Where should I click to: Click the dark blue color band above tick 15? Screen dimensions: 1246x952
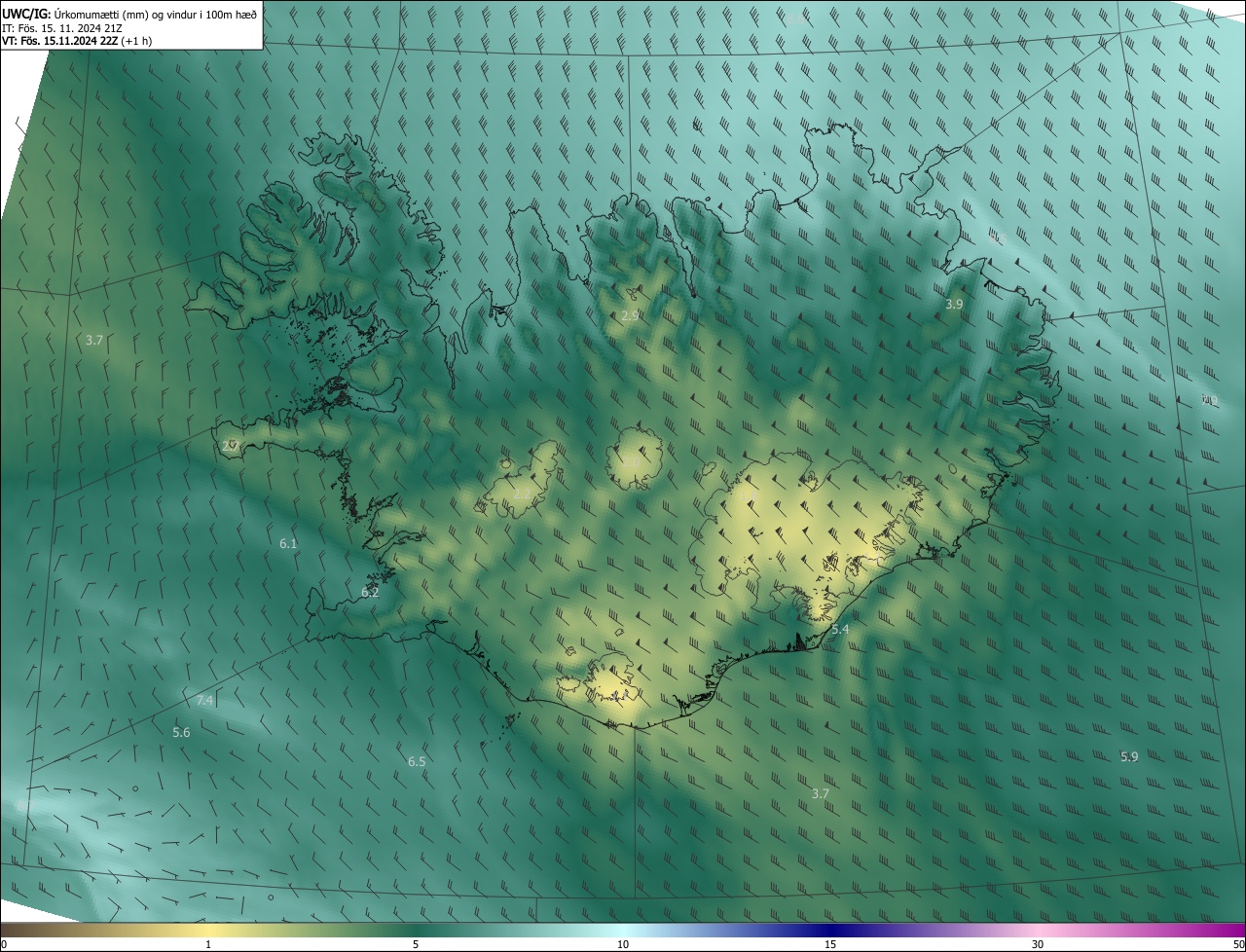pos(830,931)
